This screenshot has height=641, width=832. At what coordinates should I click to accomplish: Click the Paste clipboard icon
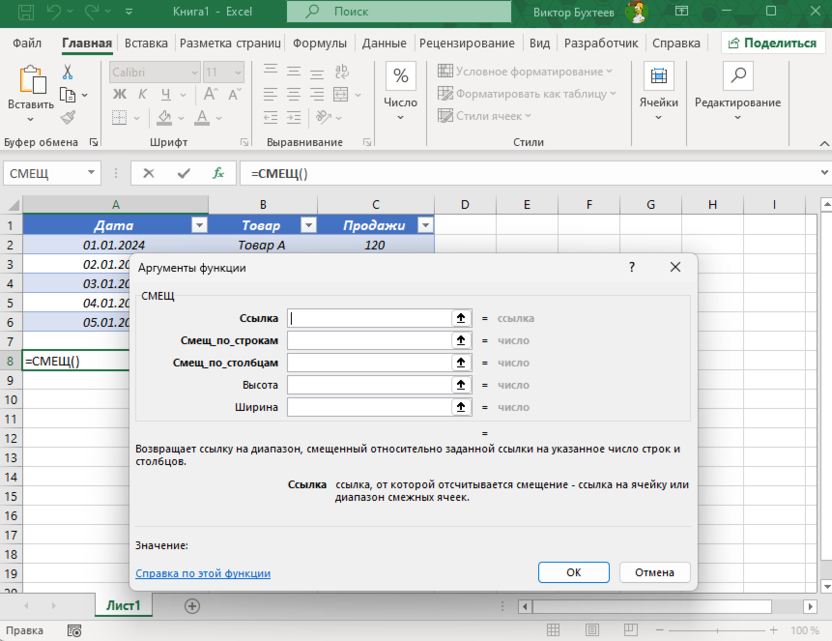click(32, 80)
